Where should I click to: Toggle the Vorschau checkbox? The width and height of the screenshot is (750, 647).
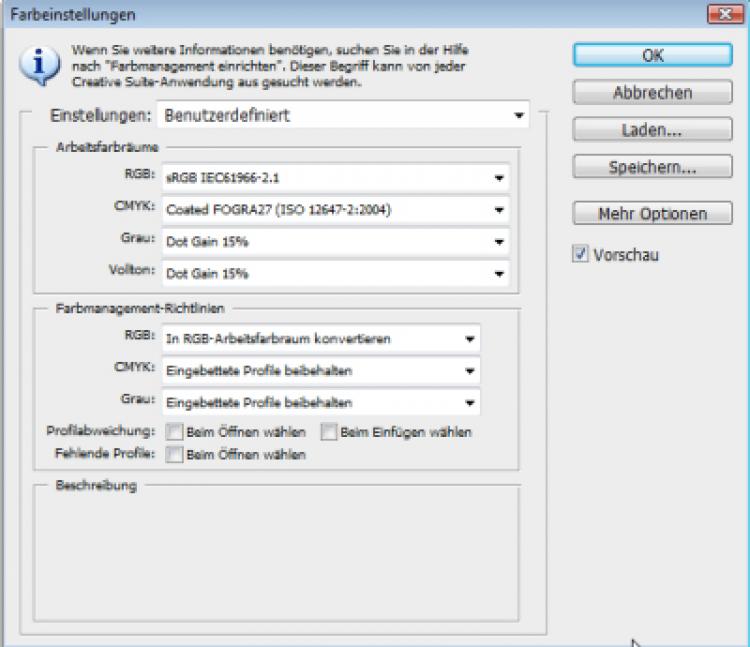pyautogui.click(x=581, y=255)
